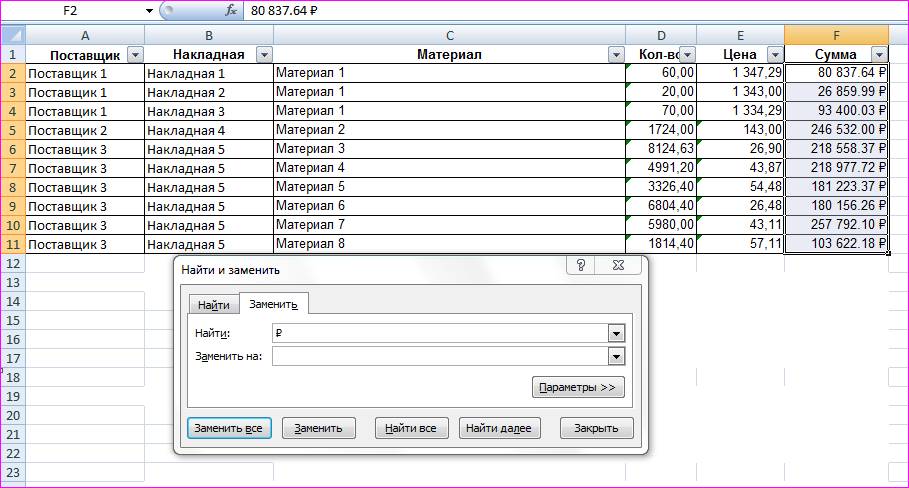Expand the Заменить на field dropdown
This screenshot has width=909, height=488.
click(x=616, y=356)
